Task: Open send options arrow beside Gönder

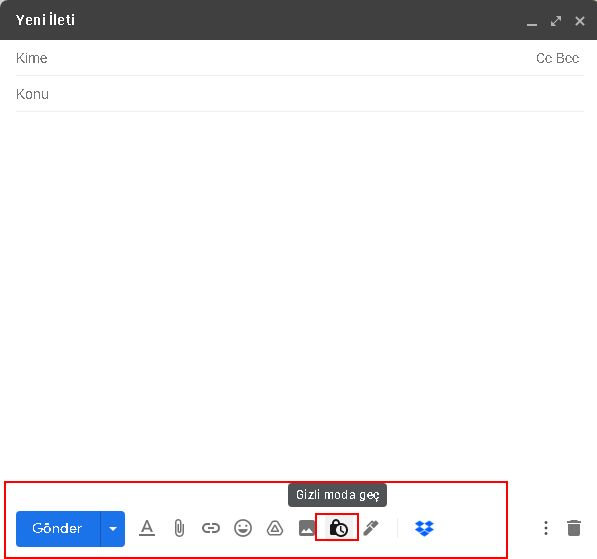Action: click(x=113, y=529)
